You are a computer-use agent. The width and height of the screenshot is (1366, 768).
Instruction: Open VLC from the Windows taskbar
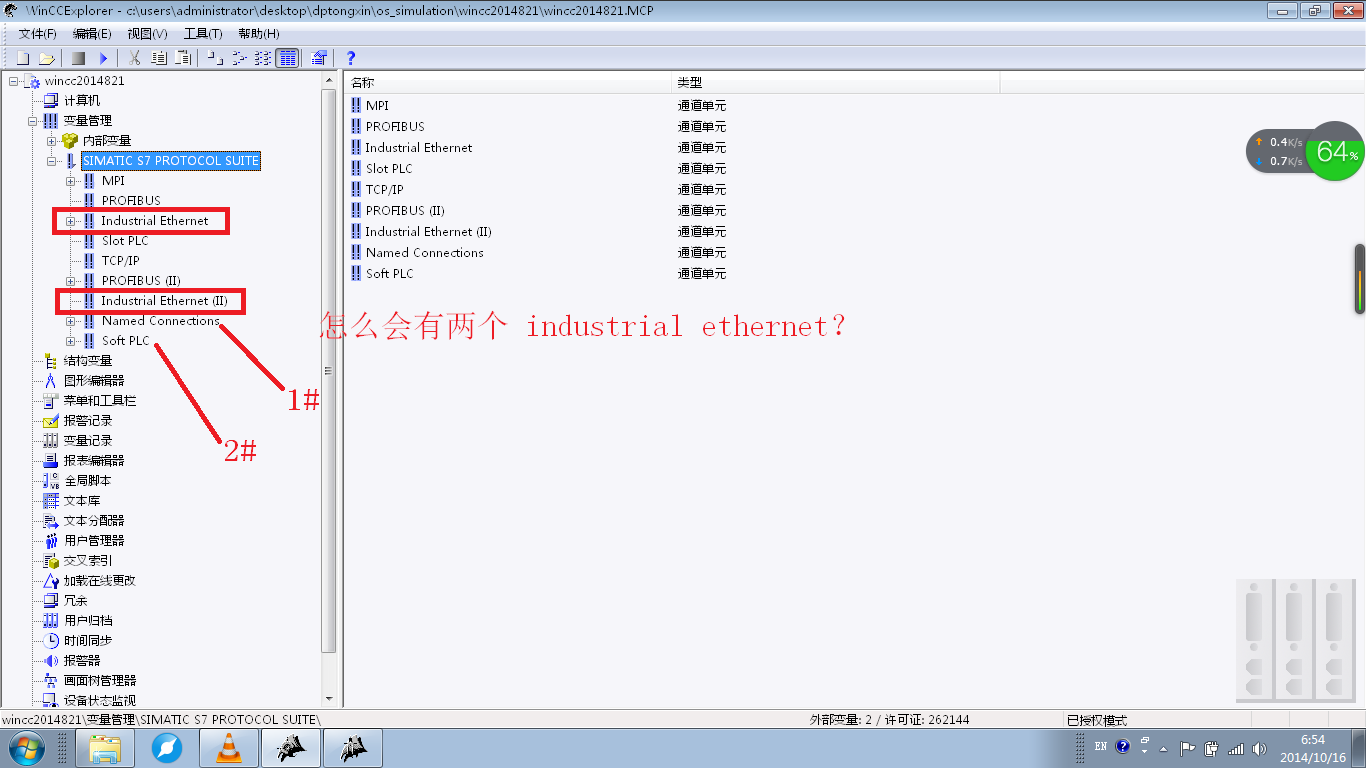click(230, 748)
